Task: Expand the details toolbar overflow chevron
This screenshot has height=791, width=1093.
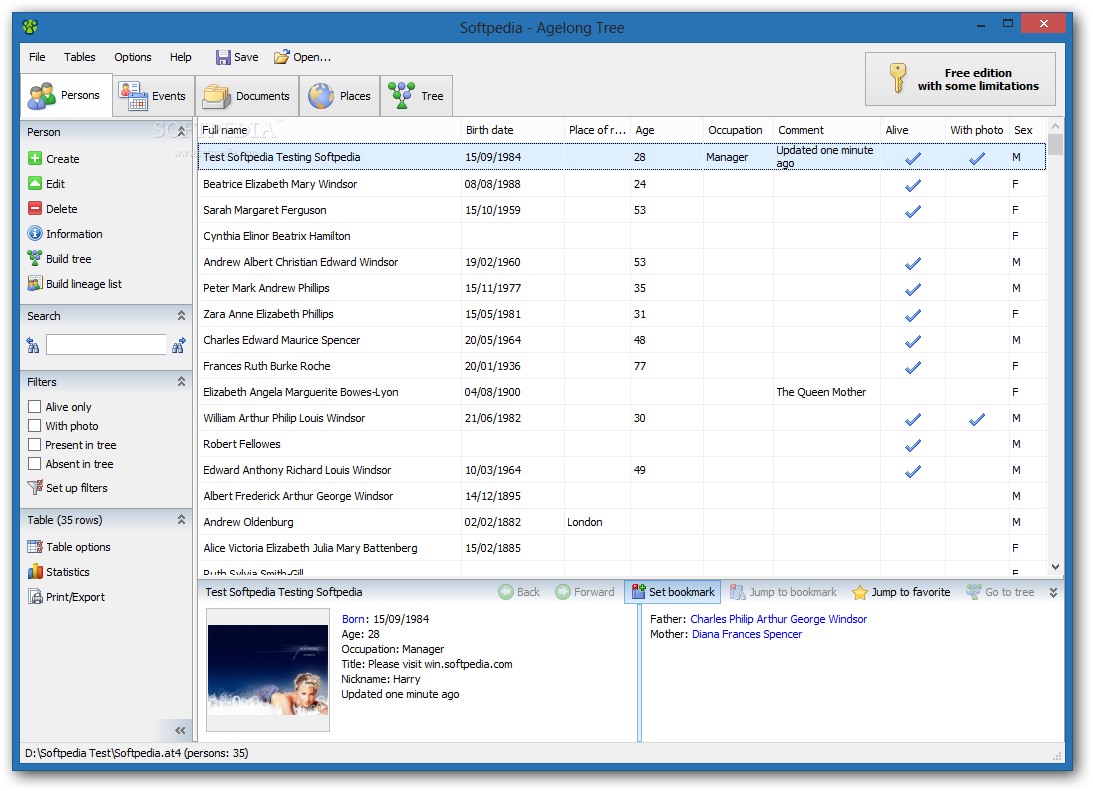Action: 1053,592
